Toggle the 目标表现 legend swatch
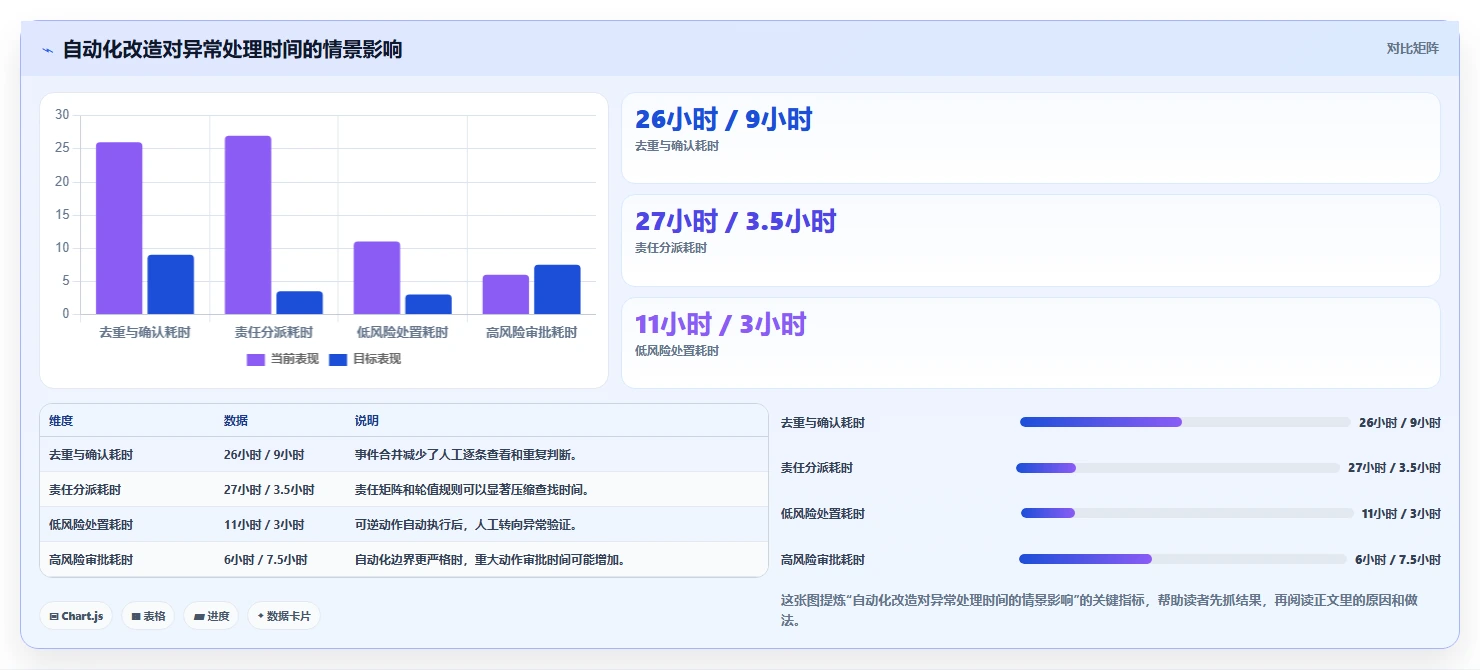1480x670 pixels. click(x=338, y=359)
